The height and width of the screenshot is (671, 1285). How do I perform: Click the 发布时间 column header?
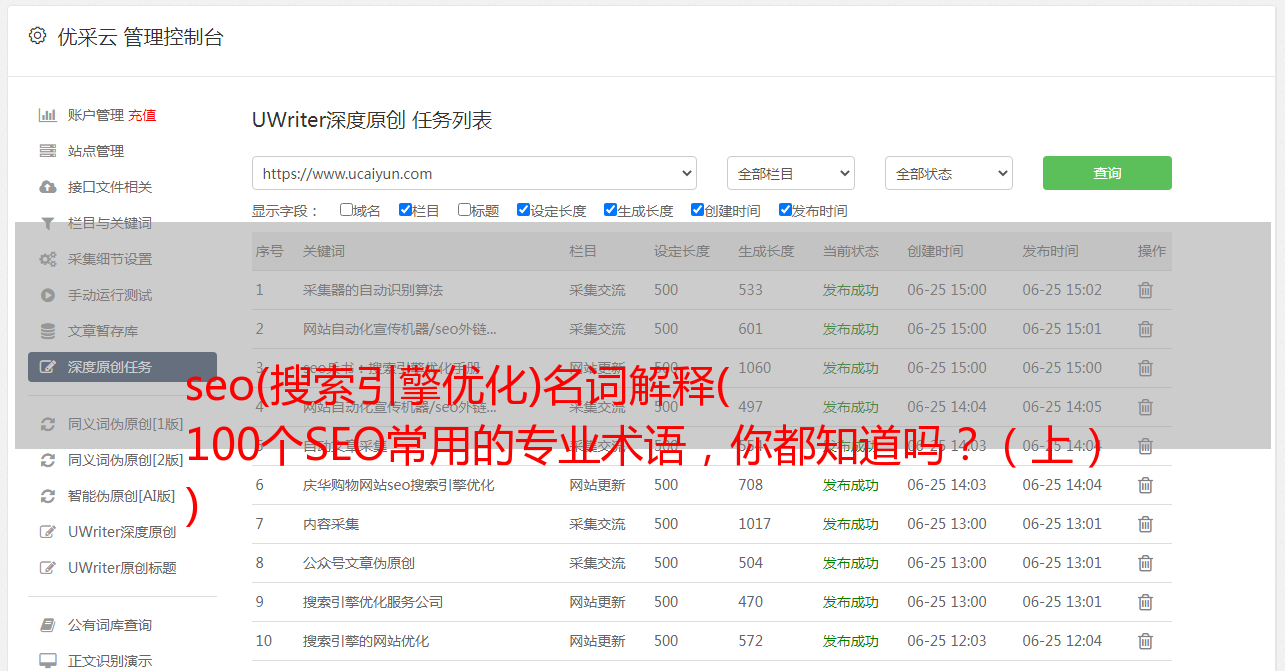tap(1050, 251)
